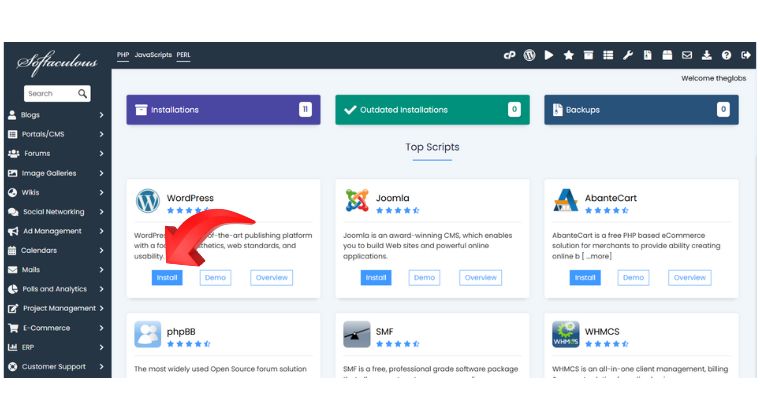
Task: Click the 'Welcome theglobs' text
Action: pyautogui.click(x=713, y=78)
